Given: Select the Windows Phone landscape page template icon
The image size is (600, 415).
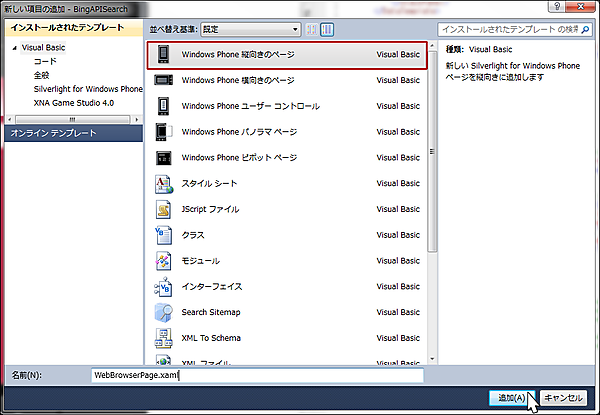Looking at the screenshot, I should click(163, 80).
